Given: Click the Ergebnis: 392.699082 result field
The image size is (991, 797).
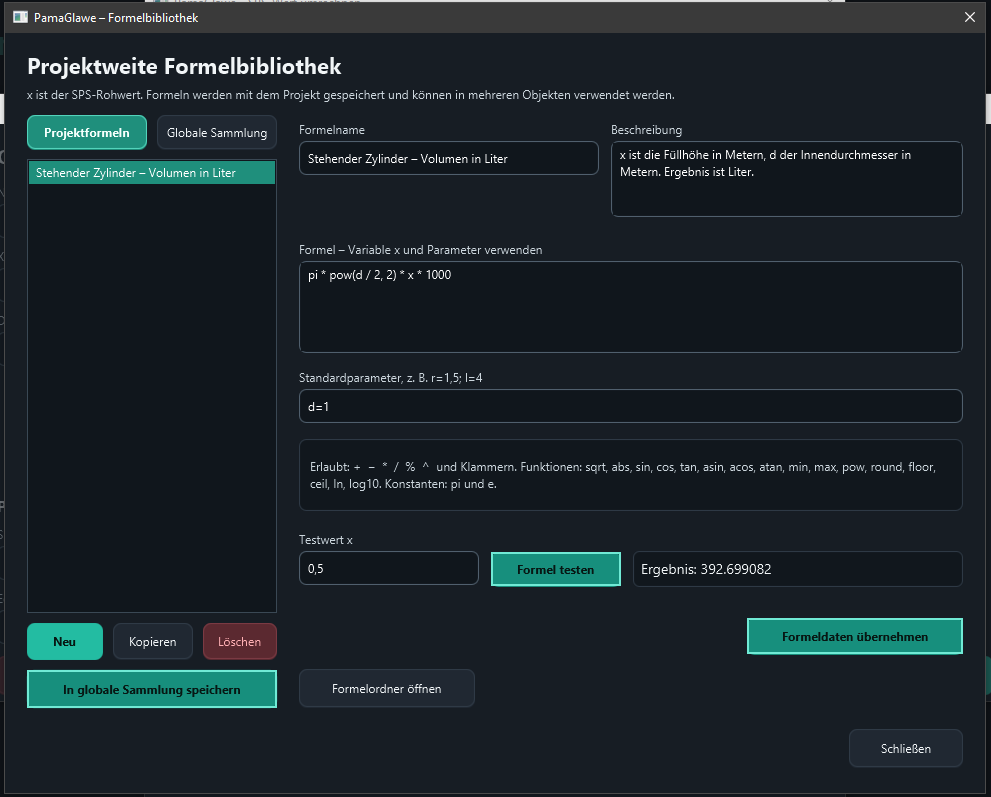Looking at the screenshot, I should point(798,569).
